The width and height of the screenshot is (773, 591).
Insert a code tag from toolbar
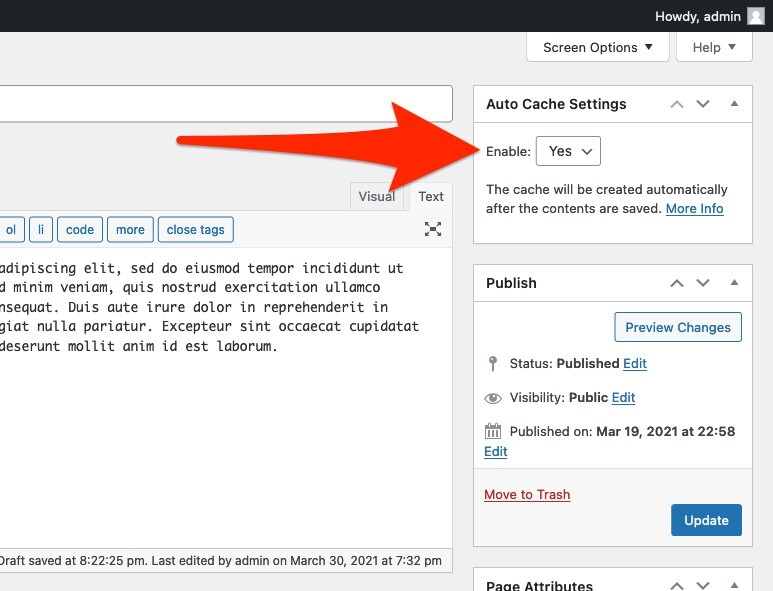(x=80, y=229)
